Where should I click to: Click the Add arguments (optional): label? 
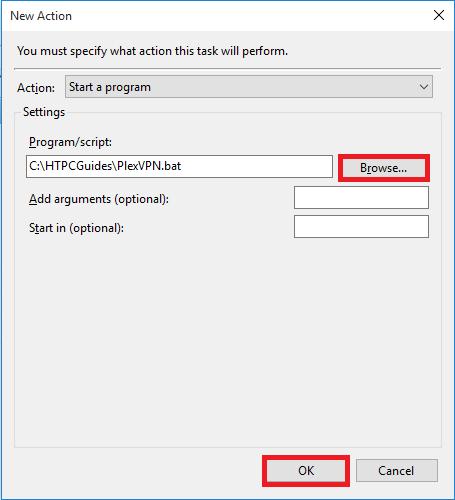pyautogui.click(x=99, y=199)
